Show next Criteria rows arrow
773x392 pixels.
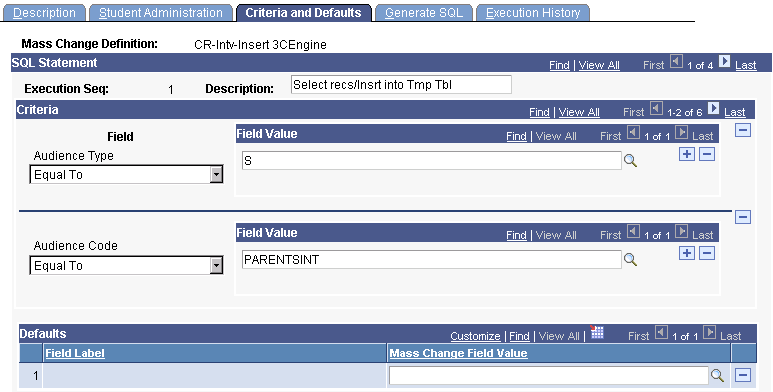coord(713,109)
